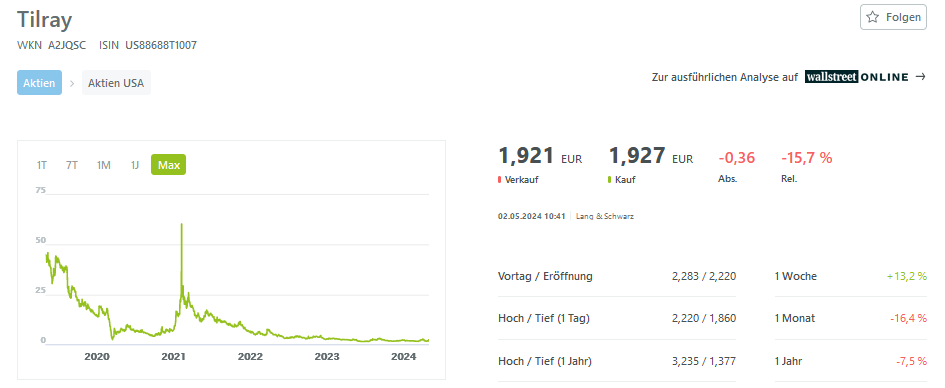
Task: Click the wallstreet ONLINE logo
Action: pyautogui.click(x=856, y=77)
